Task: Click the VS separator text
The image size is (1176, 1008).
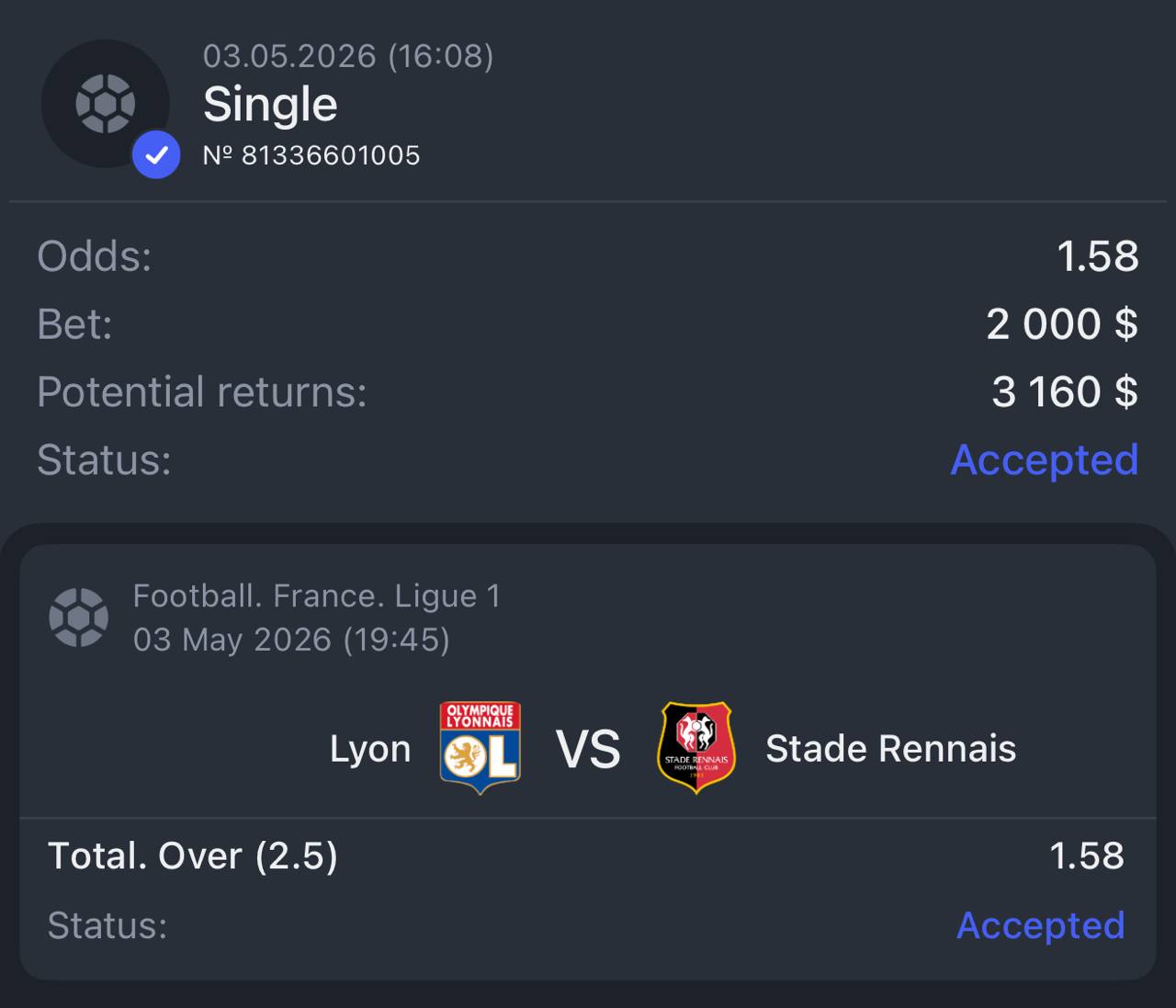Action: click(x=588, y=749)
